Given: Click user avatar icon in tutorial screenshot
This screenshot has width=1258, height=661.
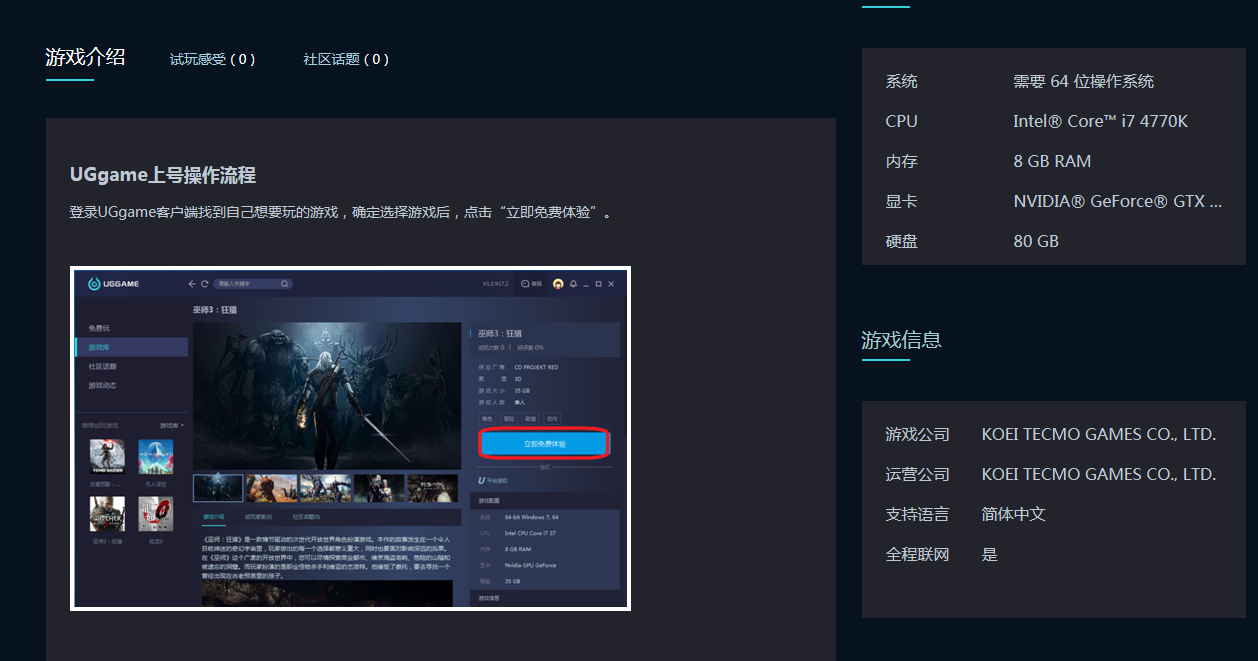Looking at the screenshot, I should (558, 284).
